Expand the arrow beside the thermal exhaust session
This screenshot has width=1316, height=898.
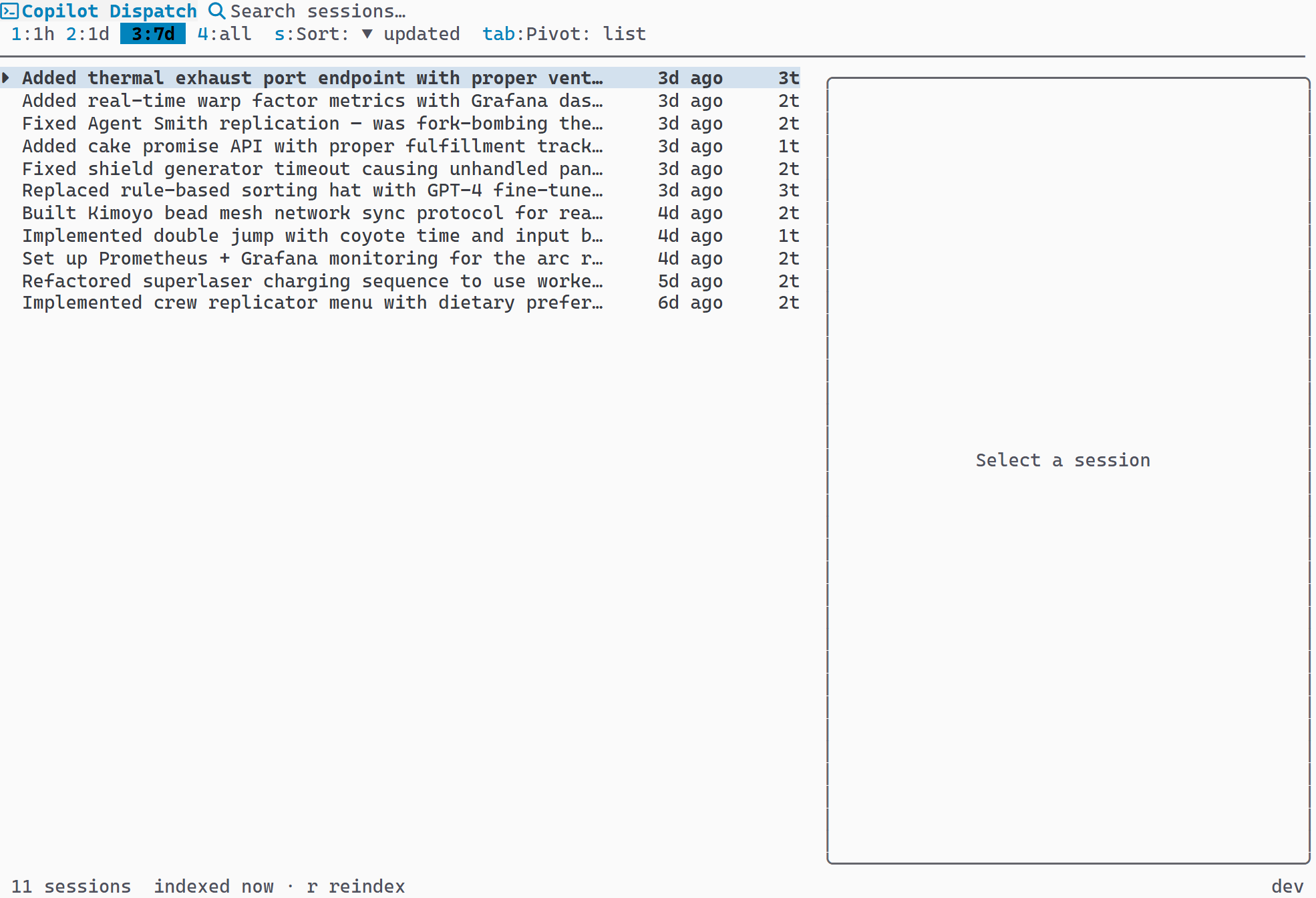click(7, 78)
